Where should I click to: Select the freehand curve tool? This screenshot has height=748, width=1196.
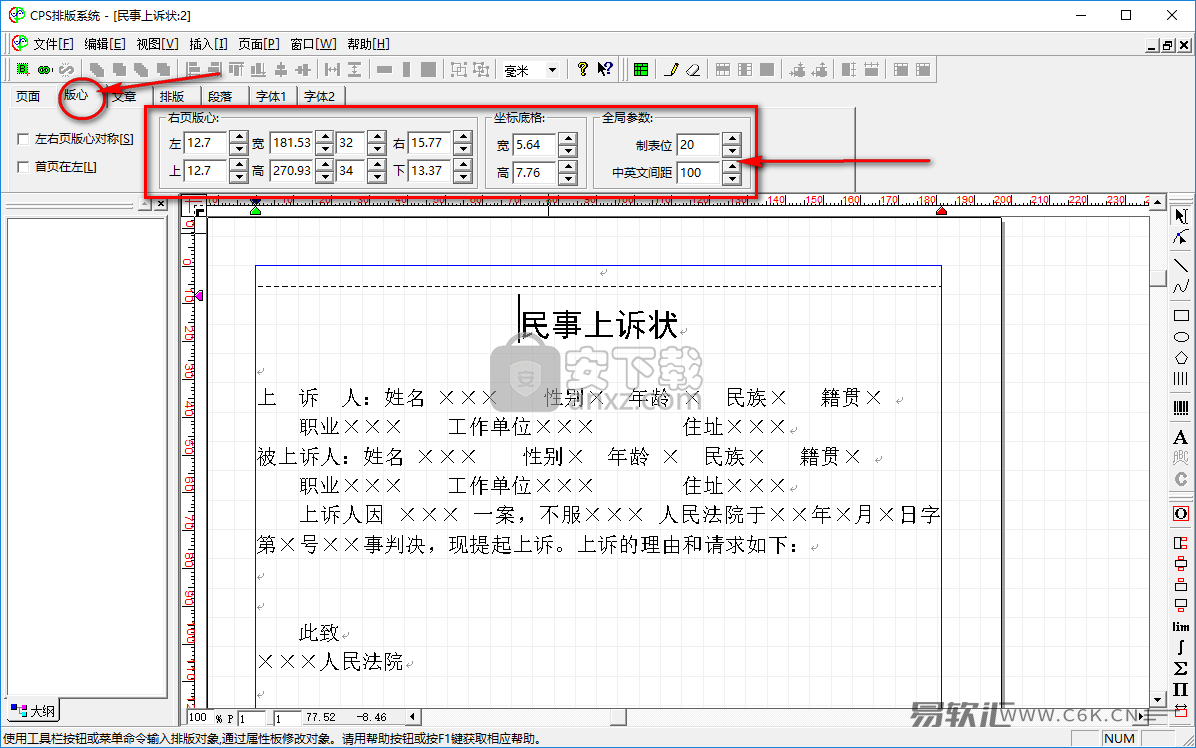(1181, 287)
